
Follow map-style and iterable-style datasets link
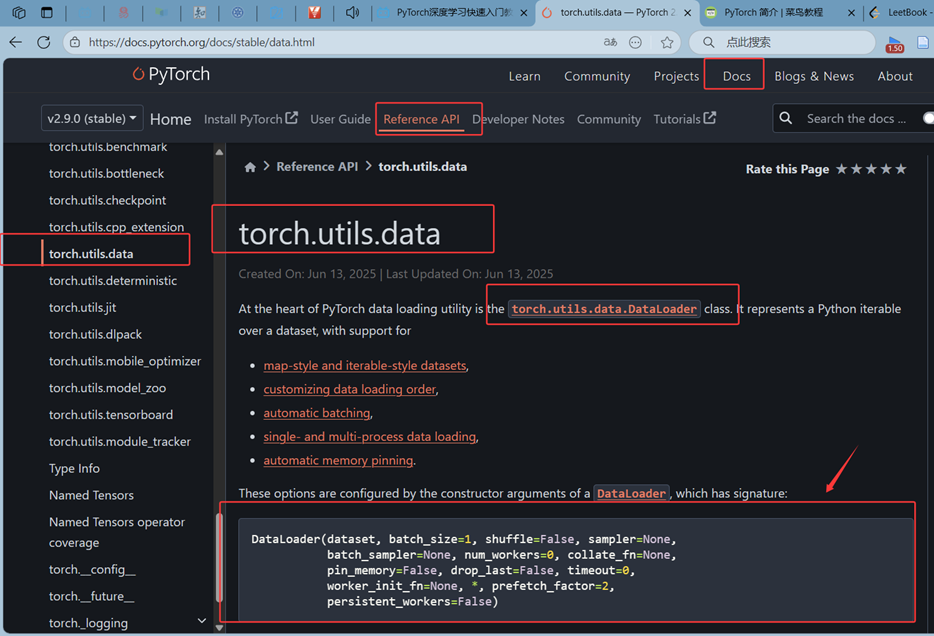tap(365, 366)
